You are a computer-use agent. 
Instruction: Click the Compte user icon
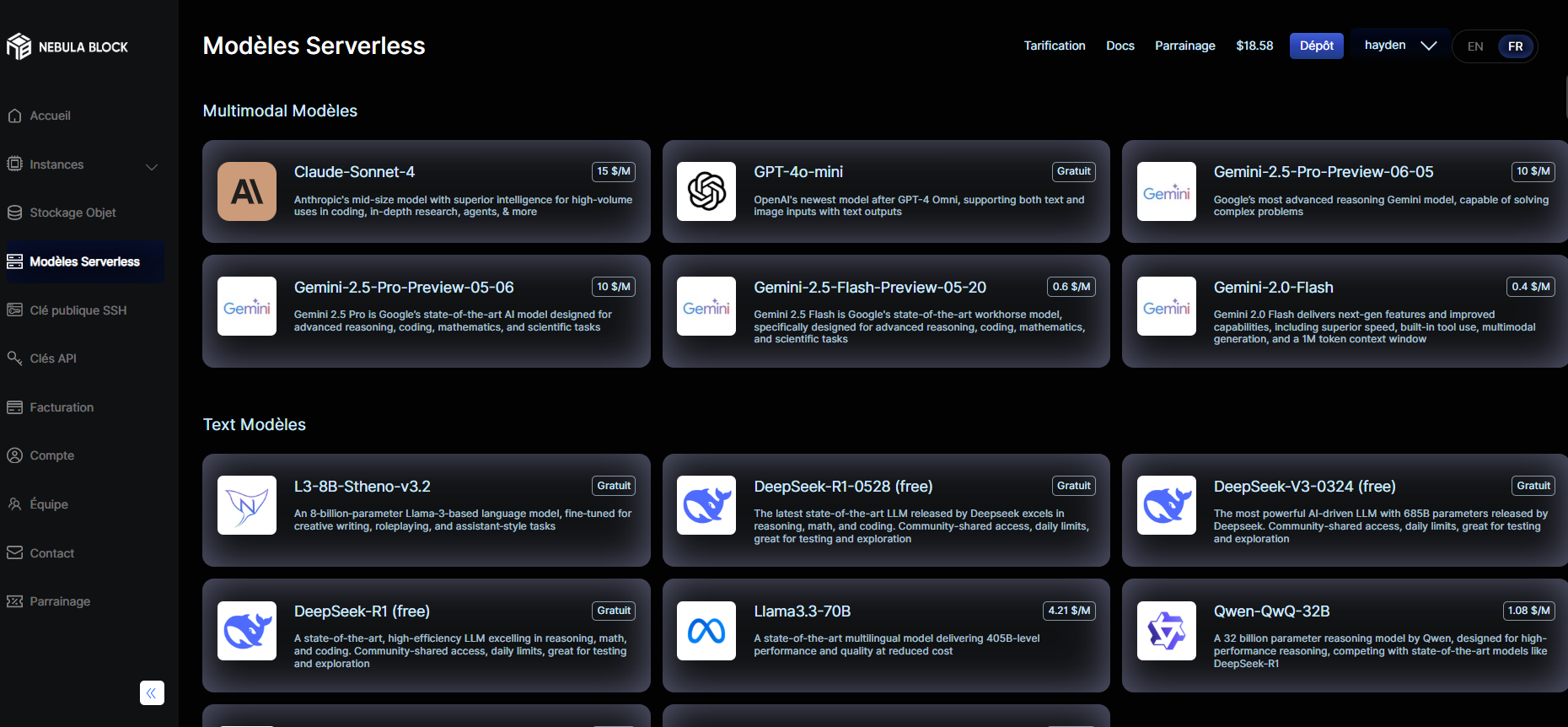tap(14, 455)
